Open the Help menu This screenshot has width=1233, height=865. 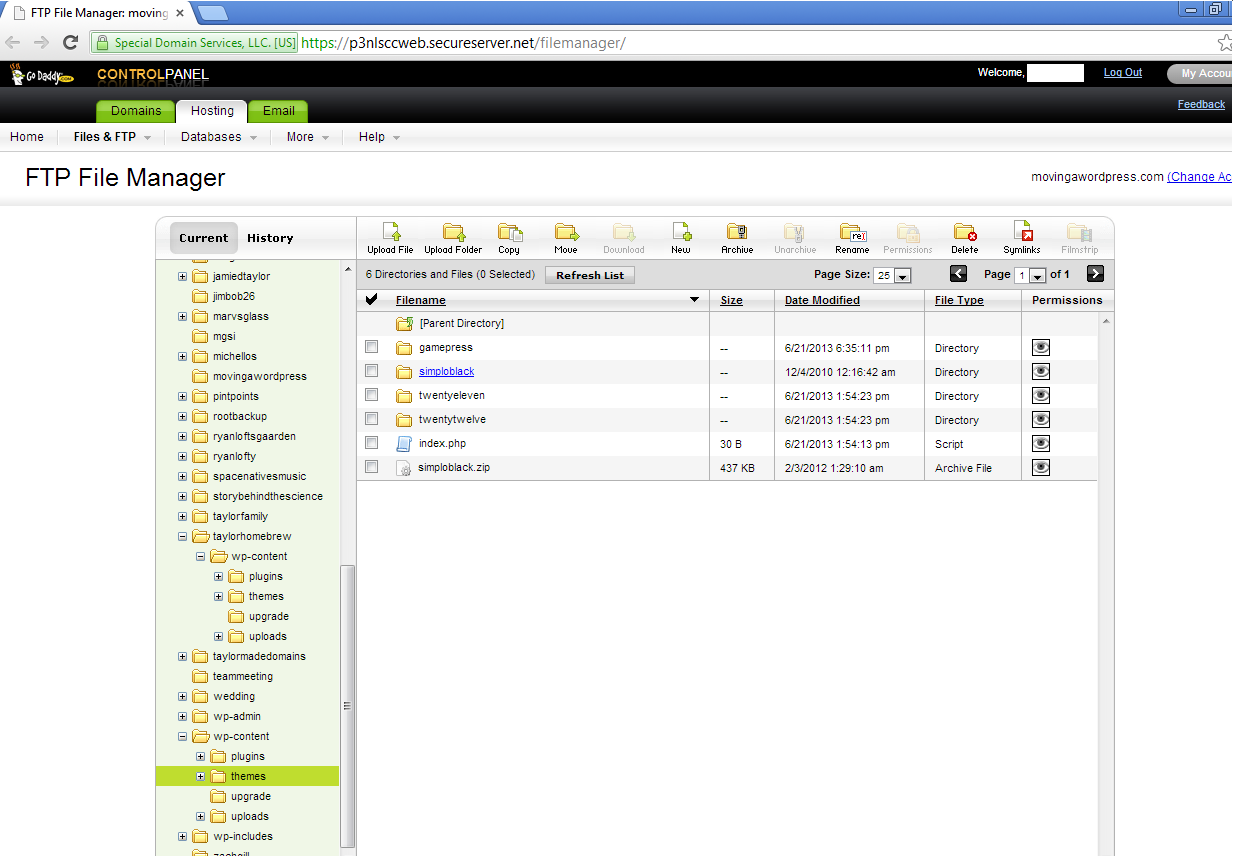click(x=380, y=137)
